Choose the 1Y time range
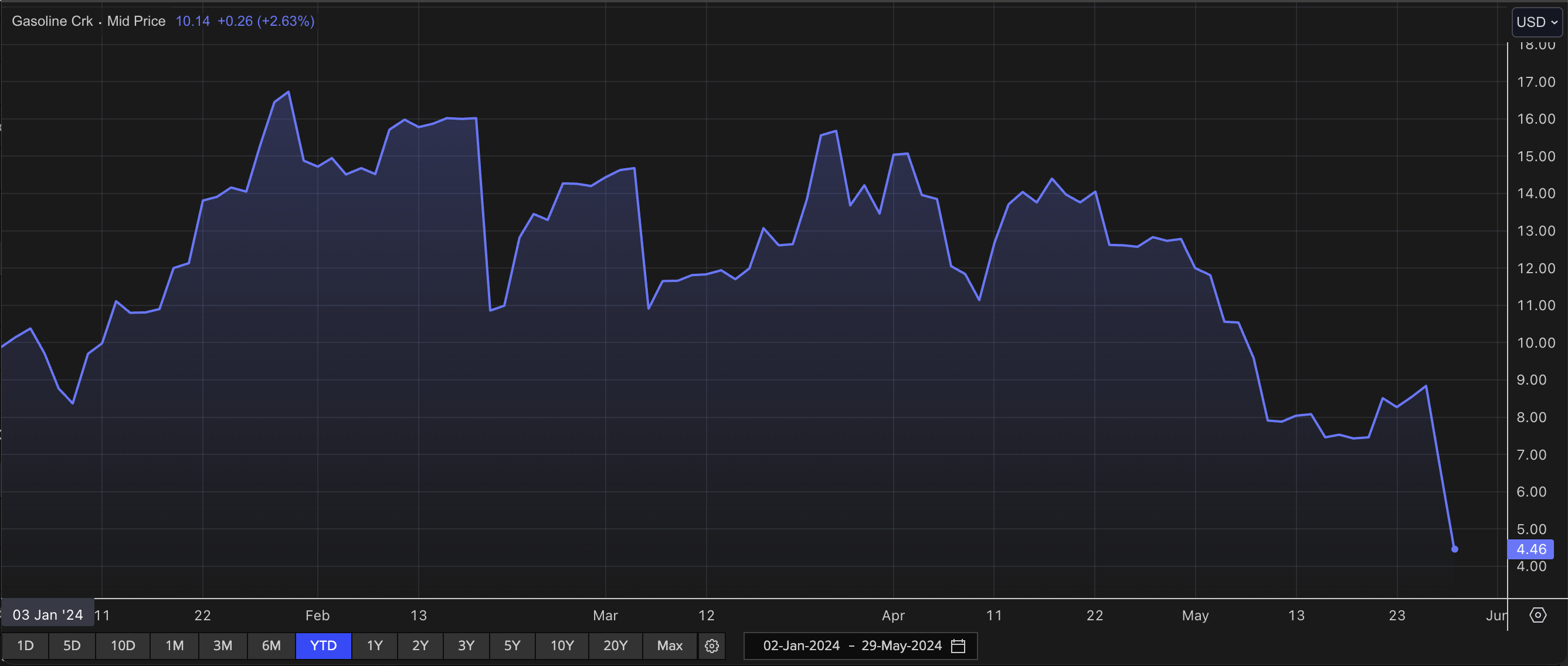The width and height of the screenshot is (1568, 666). pyautogui.click(x=374, y=646)
